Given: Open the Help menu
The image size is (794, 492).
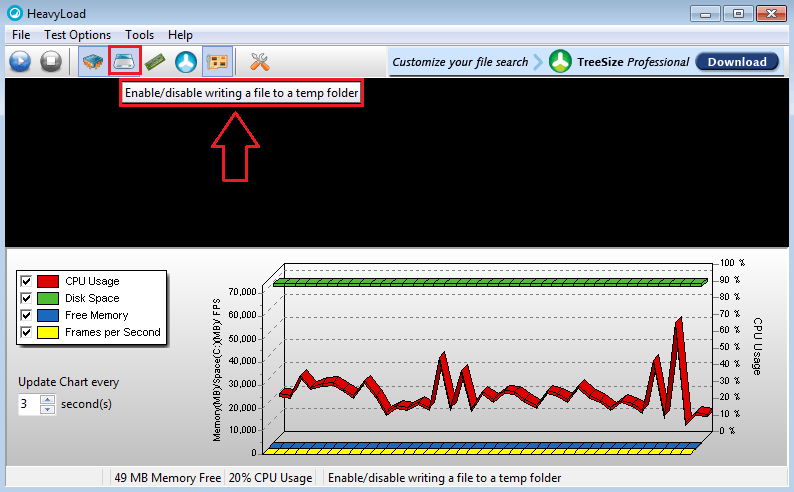Looking at the screenshot, I should pyautogui.click(x=180, y=35).
